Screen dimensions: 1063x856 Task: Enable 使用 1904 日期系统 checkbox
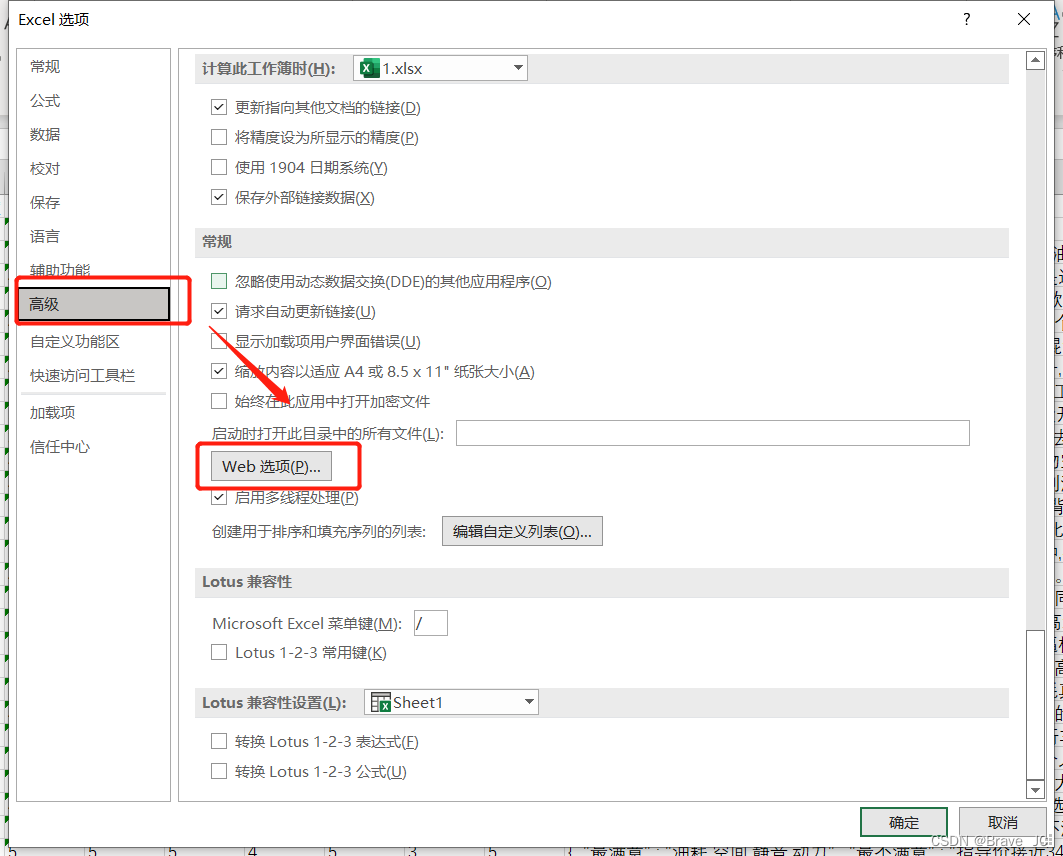(x=219, y=167)
